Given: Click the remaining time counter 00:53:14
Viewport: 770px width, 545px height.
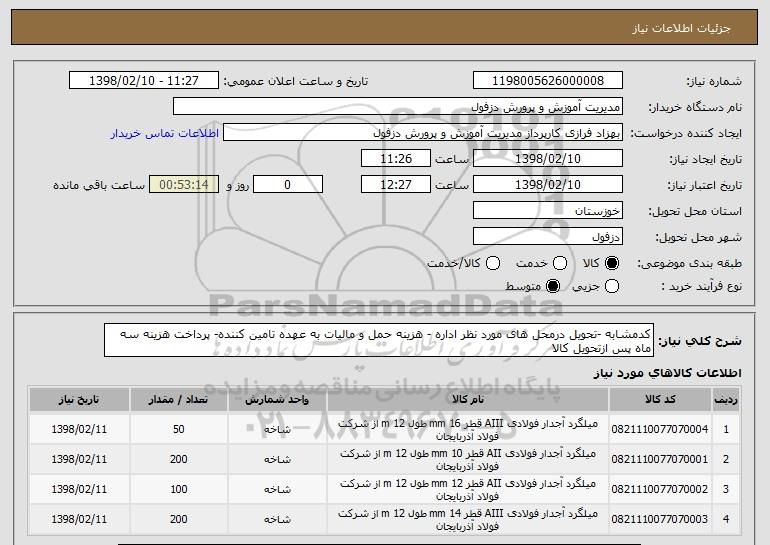Looking at the screenshot, I should tap(184, 185).
